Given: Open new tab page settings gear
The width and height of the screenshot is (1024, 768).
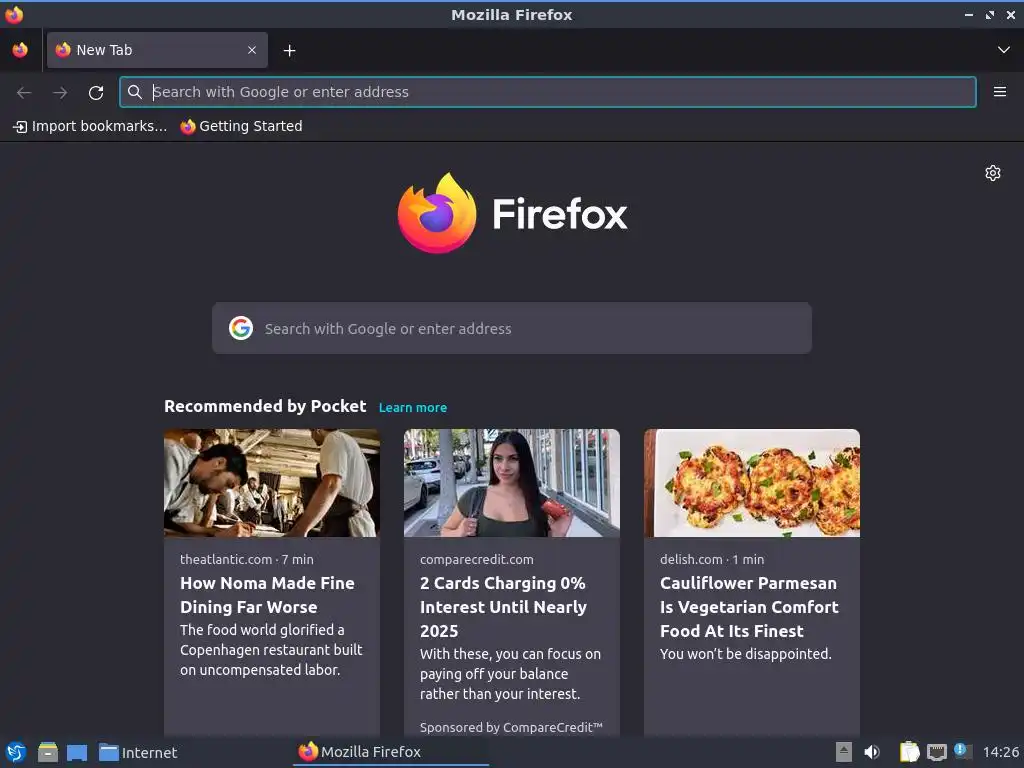Looking at the screenshot, I should pyautogui.click(x=993, y=173).
